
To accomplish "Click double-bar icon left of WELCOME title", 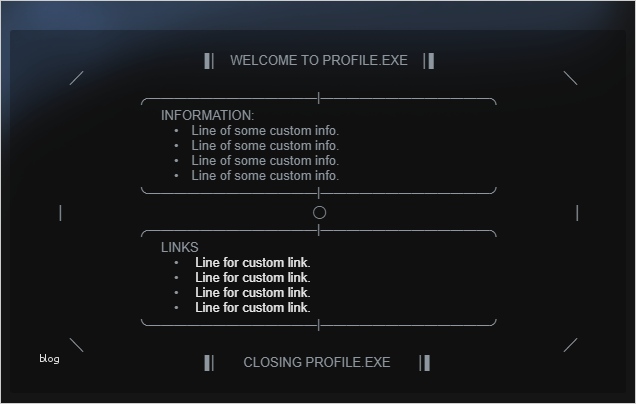I will [x=209, y=60].
